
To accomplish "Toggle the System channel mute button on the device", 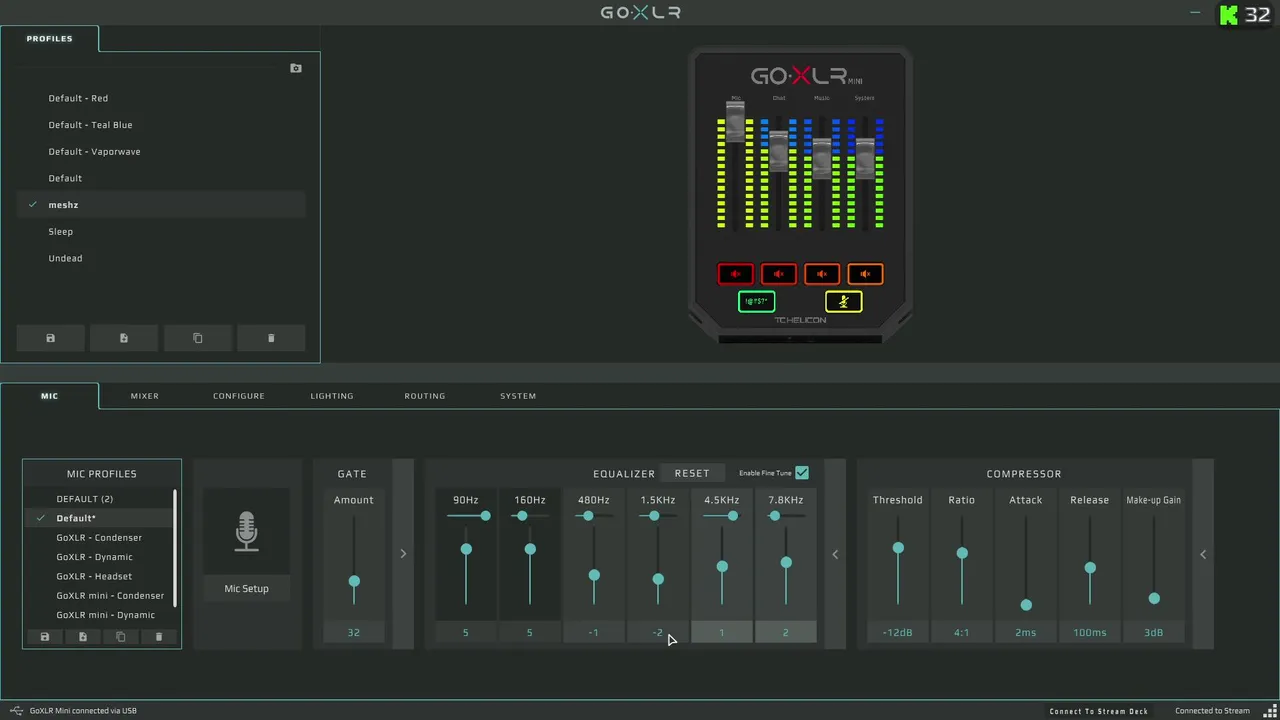I will click(x=865, y=274).
